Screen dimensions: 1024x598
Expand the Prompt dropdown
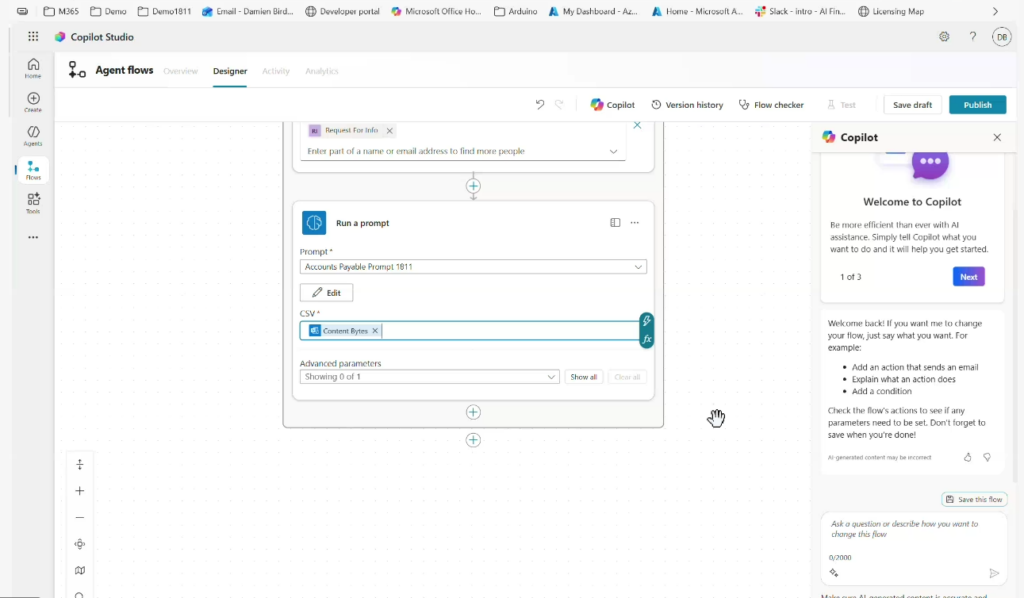(x=638, y=267)
